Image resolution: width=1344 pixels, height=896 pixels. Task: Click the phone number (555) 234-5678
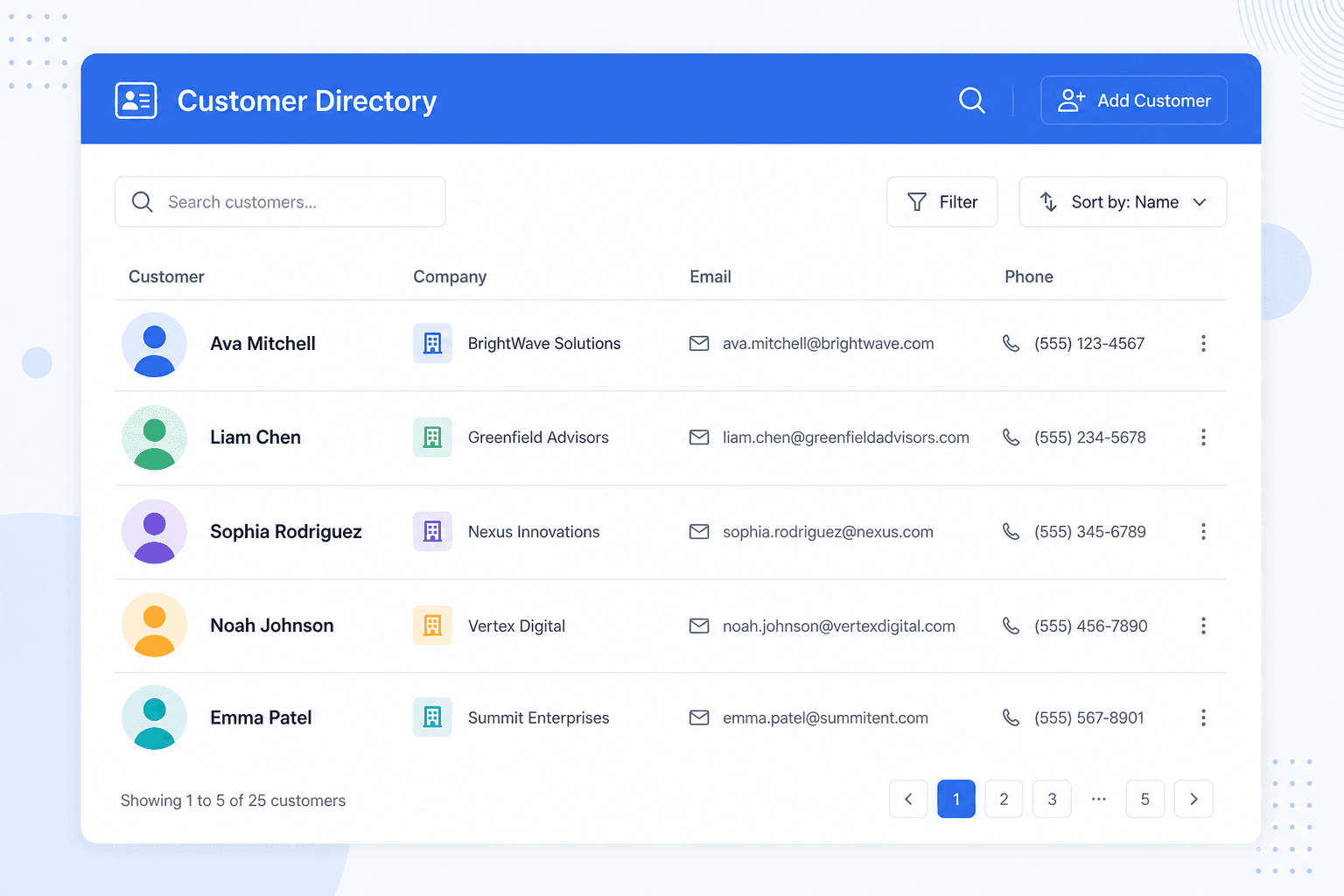(1090, 437)
